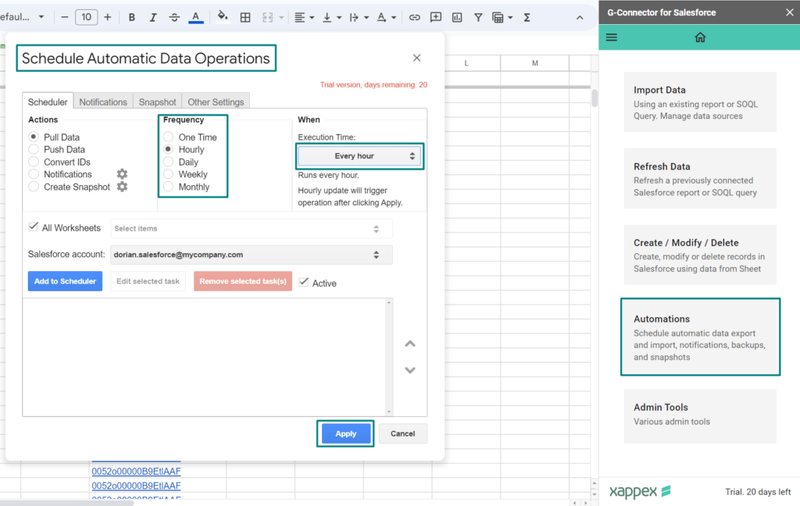Open Select items worksheet dropdown

[252, 229]
